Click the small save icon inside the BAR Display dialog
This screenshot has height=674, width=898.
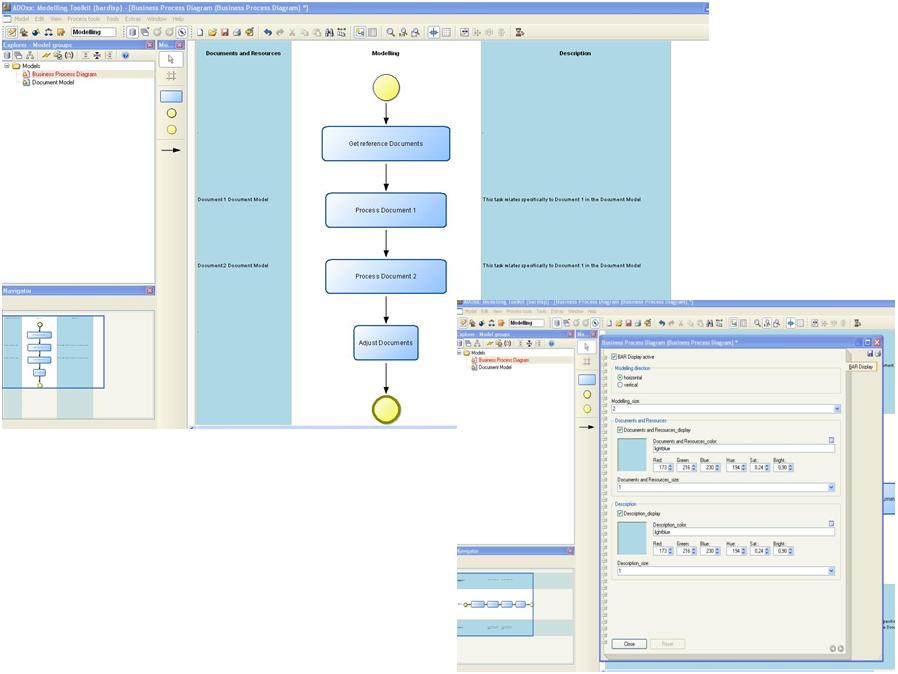coord(870,354)
